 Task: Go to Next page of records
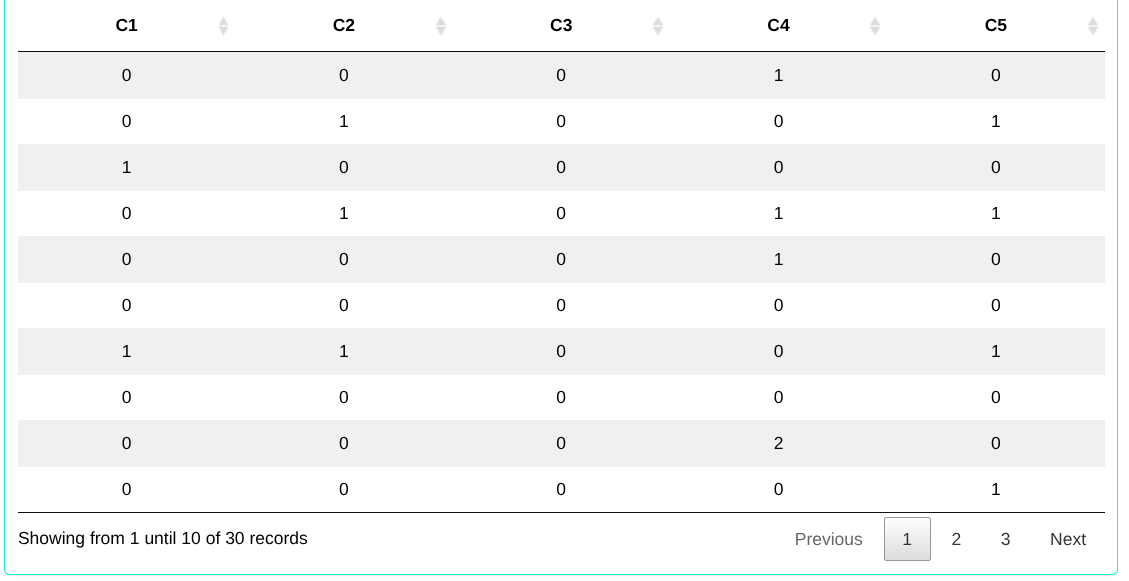coord(1067,539)
